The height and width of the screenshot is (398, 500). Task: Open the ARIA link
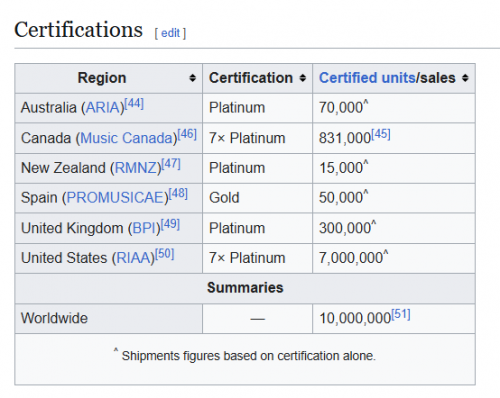click(103, 108)
